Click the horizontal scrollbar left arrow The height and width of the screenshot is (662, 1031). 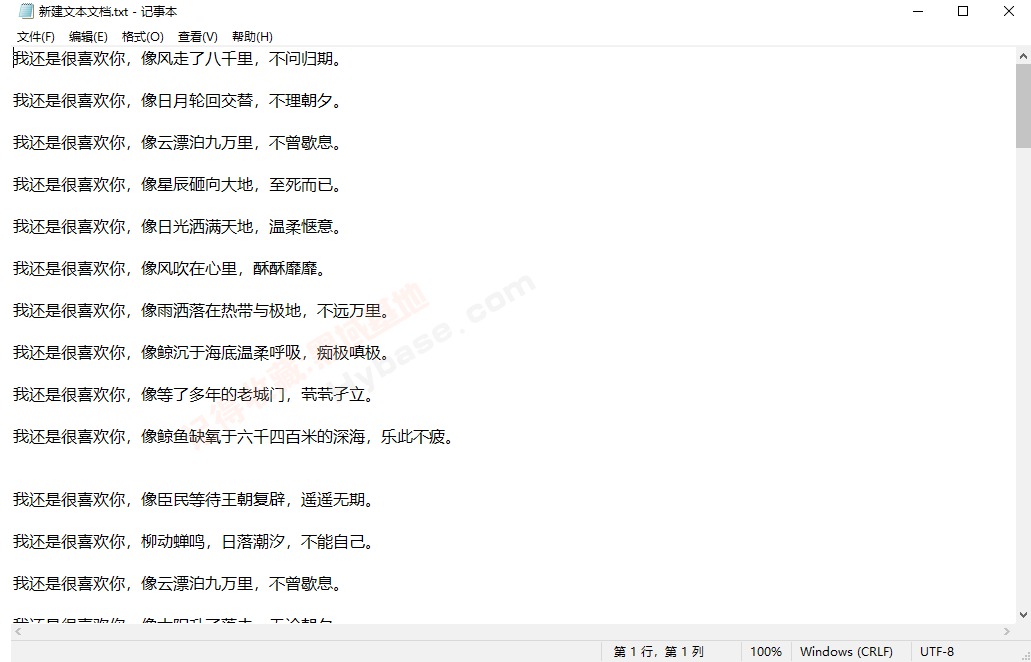coord(19,632)
